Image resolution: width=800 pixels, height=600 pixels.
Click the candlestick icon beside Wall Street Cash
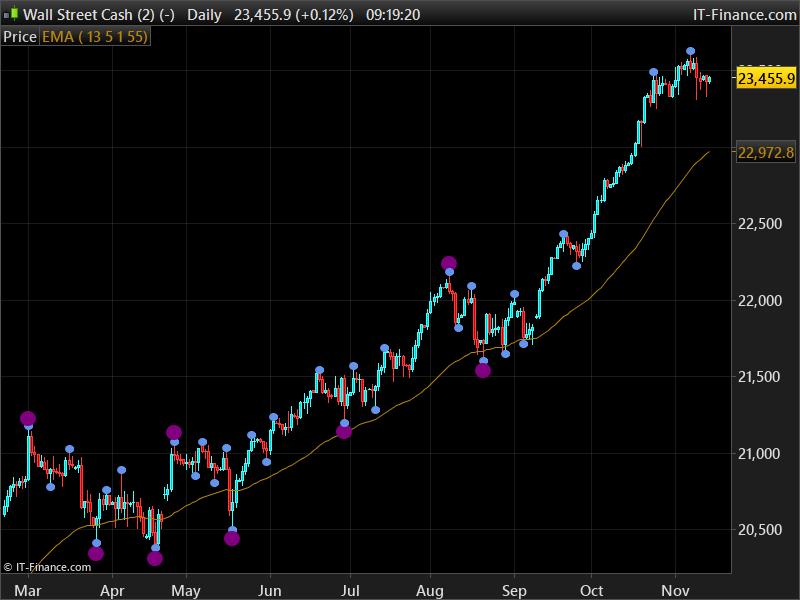[11, 14]
